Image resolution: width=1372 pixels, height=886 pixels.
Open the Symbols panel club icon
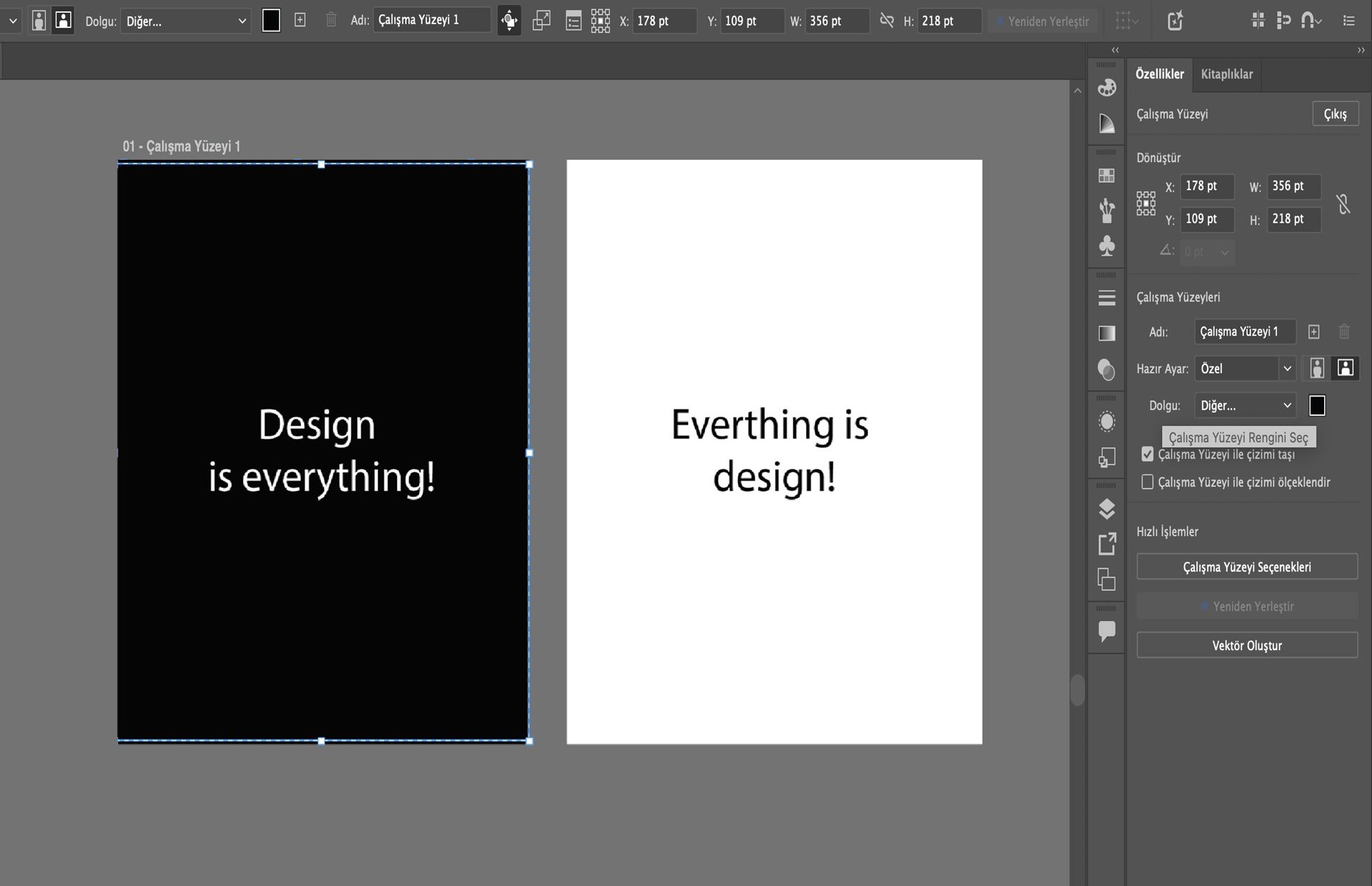1106,246
